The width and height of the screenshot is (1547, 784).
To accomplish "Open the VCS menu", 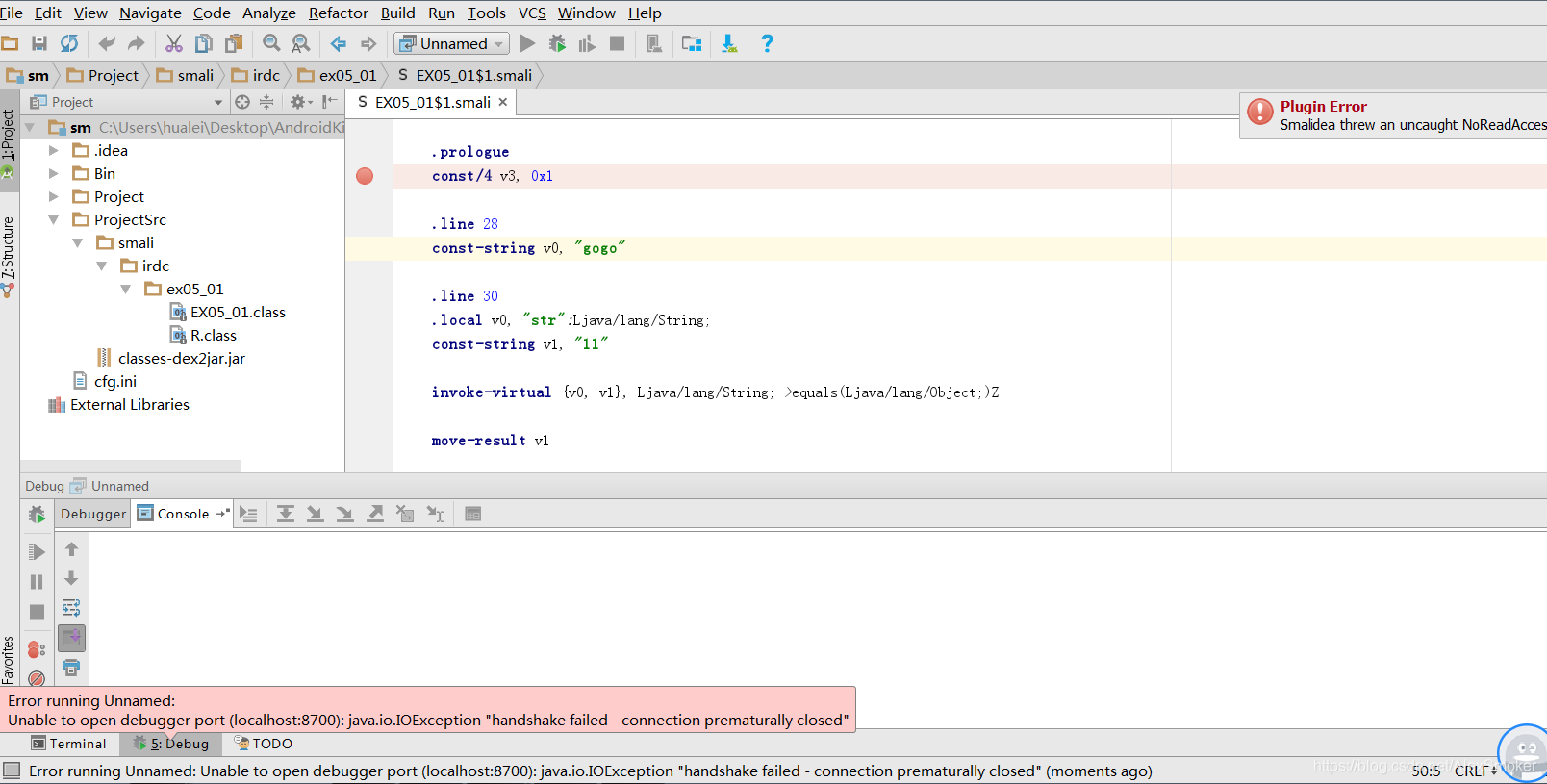I will coord(532,13).
